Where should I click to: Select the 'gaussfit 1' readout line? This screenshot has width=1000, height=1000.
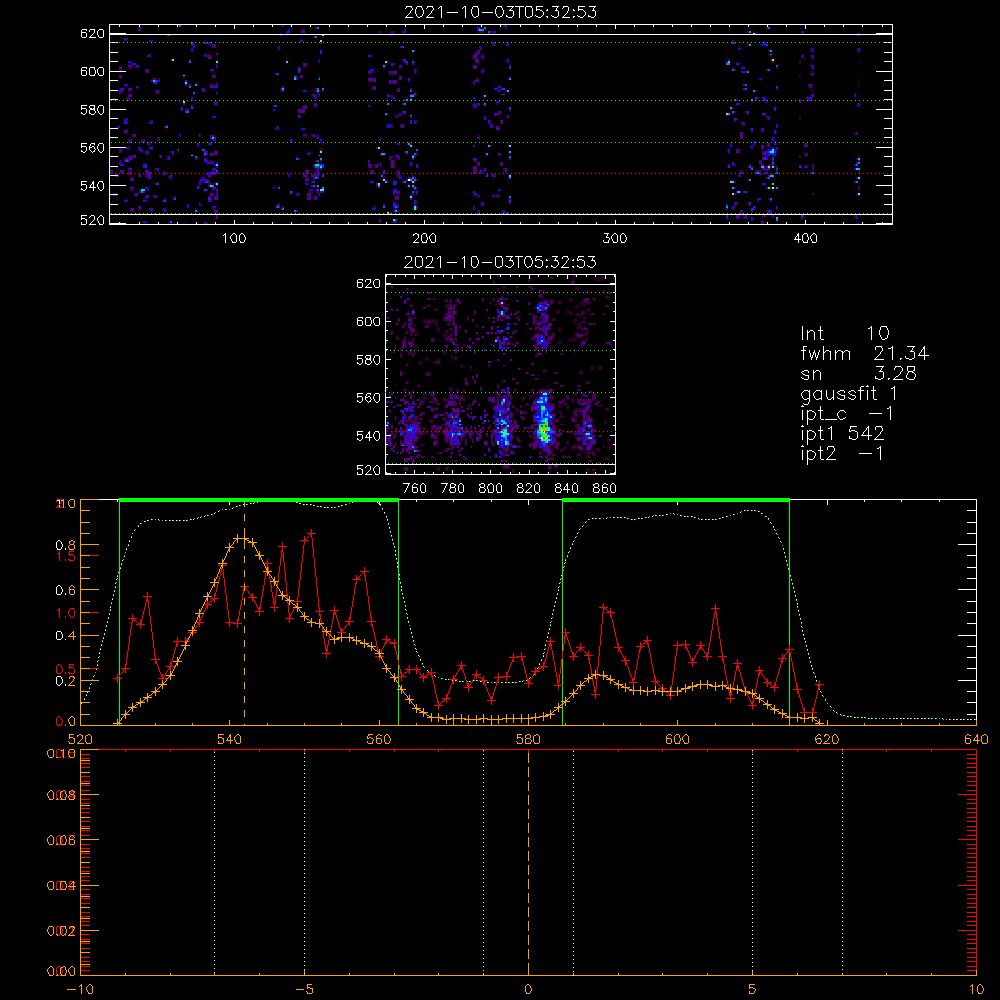(x=849, y=393)
